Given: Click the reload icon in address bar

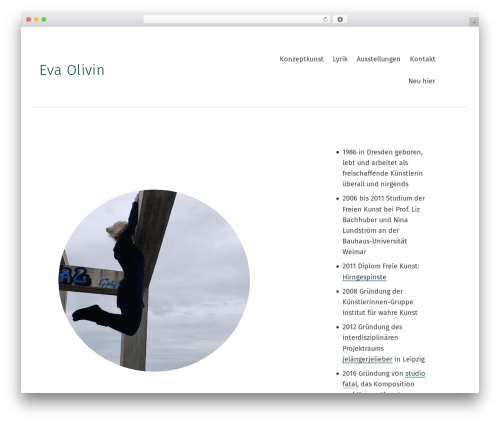Looking at the screenshot, I should coord(325,20).
